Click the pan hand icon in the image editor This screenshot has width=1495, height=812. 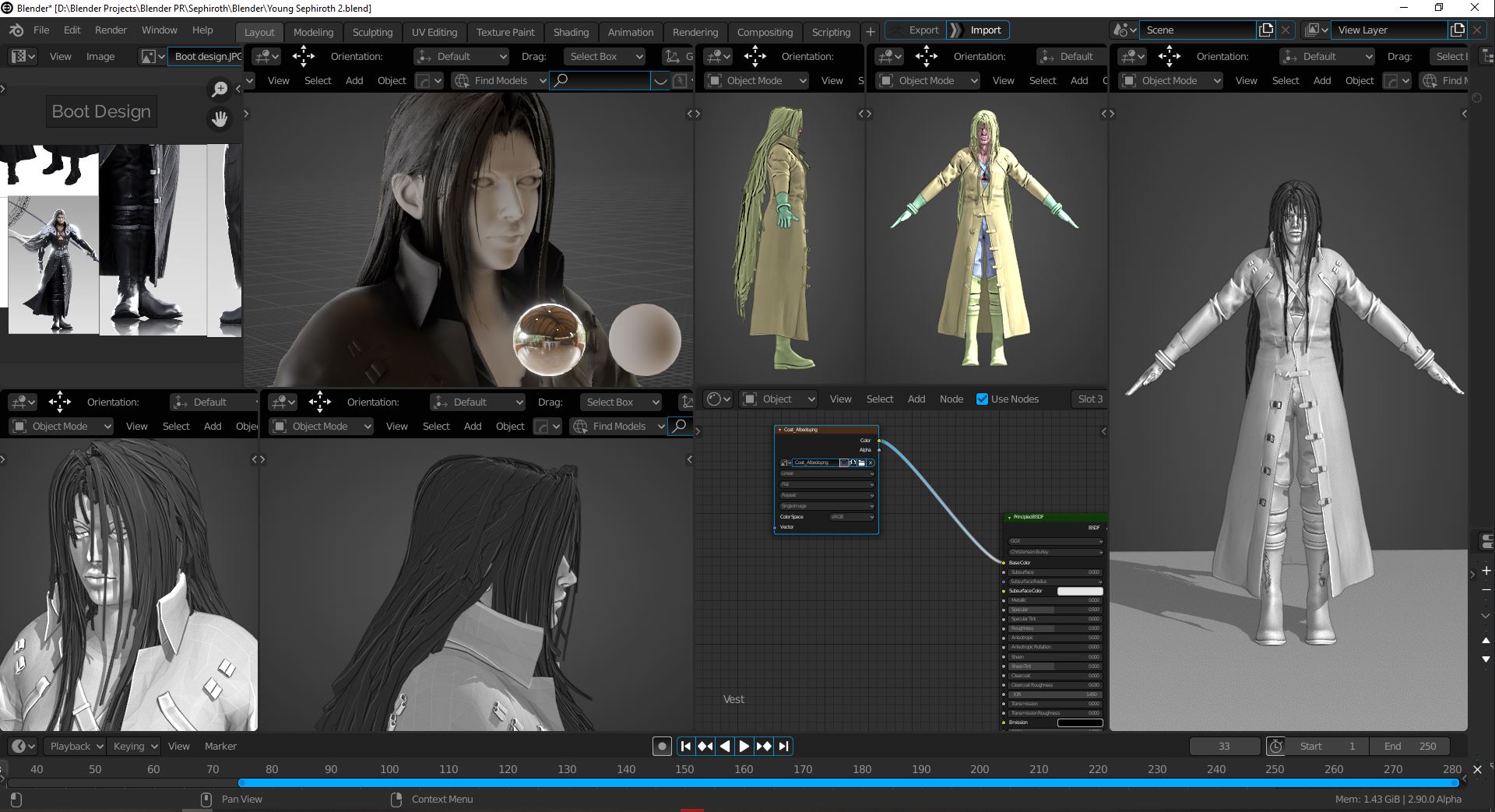pyautogui.click(x=220, y=119)
